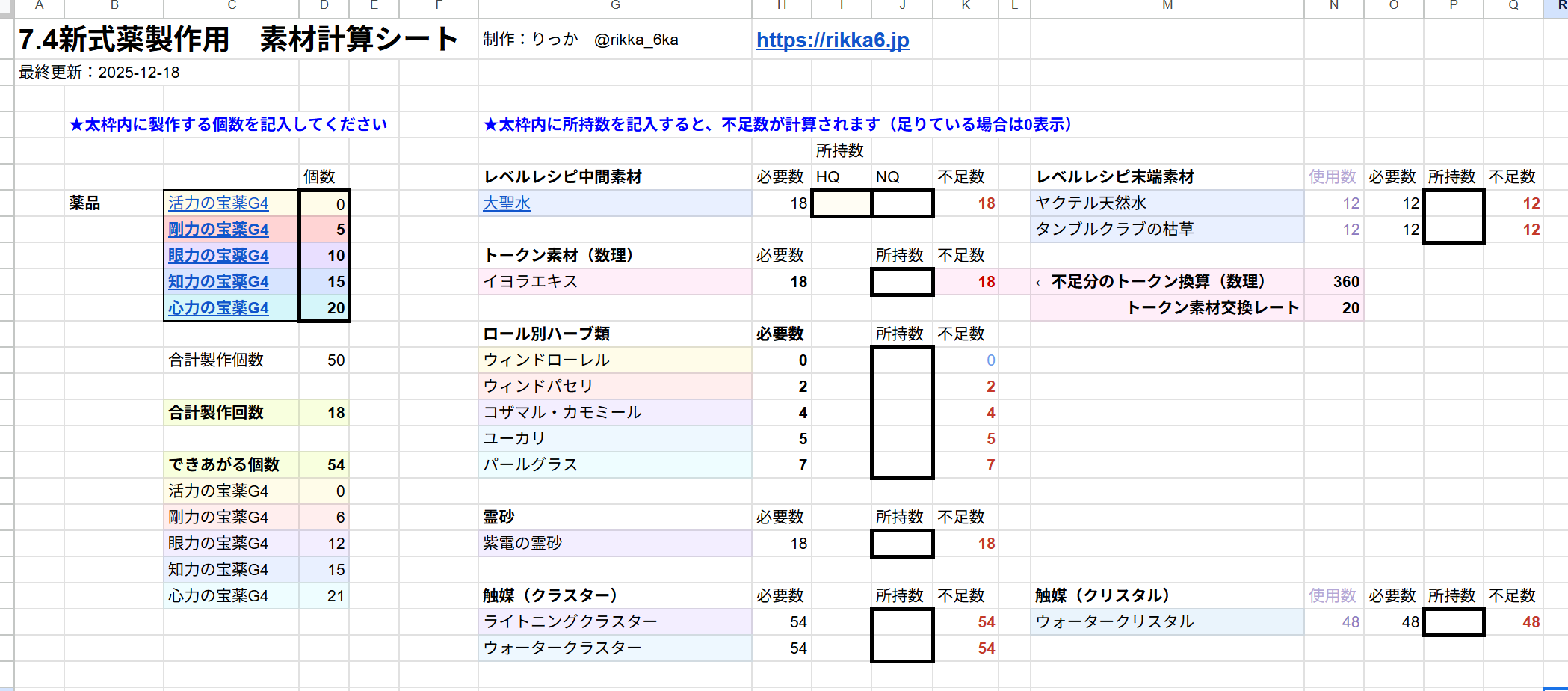
Task: Click owned-count cell for ヤクテル天然水
Action: point(1453,203)
